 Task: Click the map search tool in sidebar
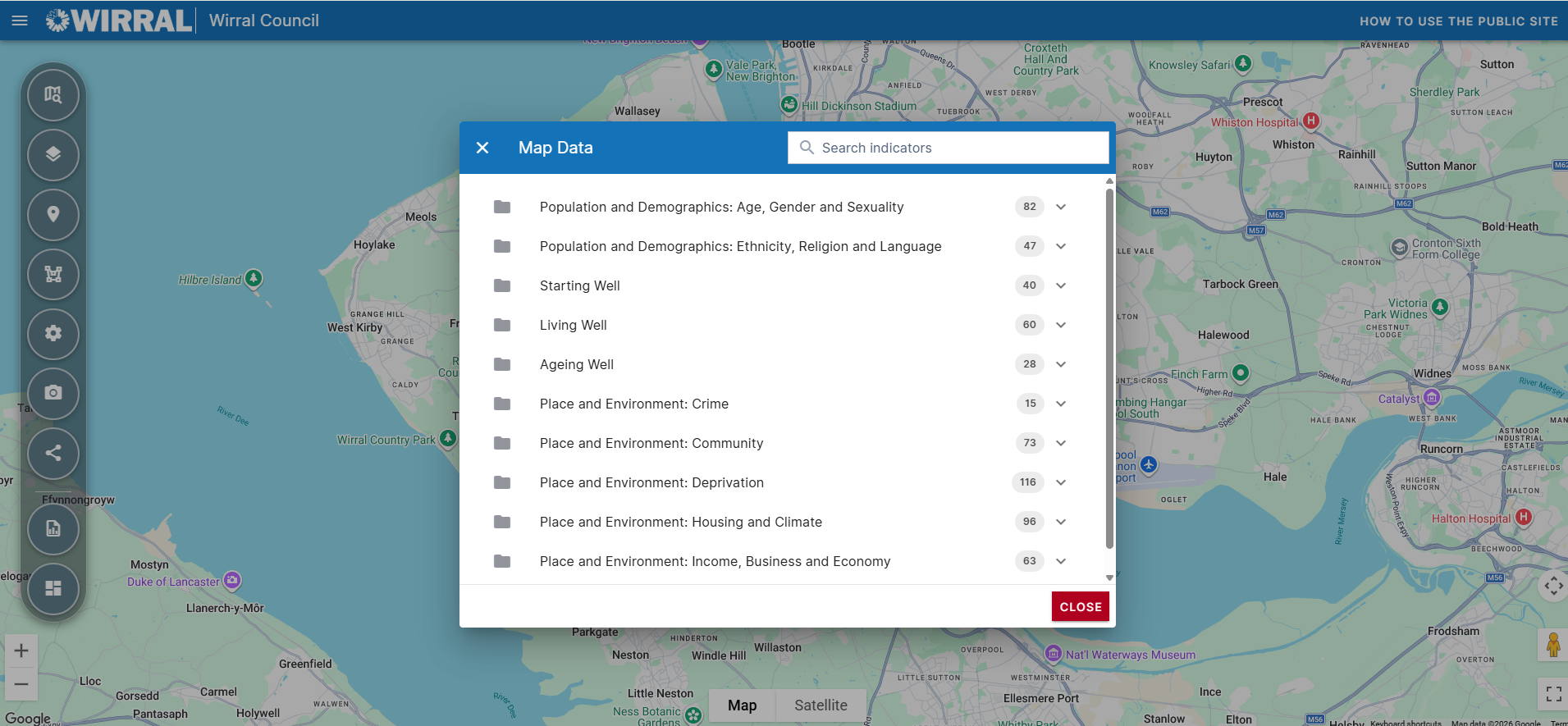pyautogui.click(x=53, y=95)
